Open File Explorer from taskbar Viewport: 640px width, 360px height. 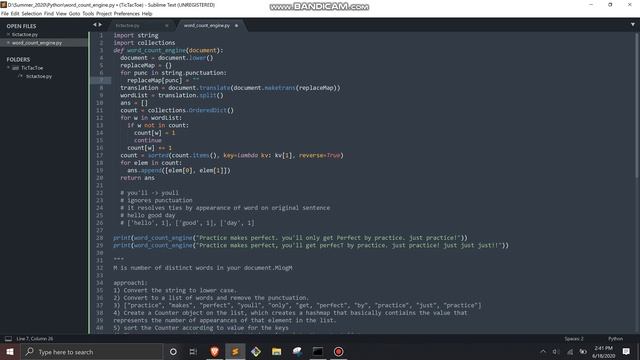coord(276,351)
